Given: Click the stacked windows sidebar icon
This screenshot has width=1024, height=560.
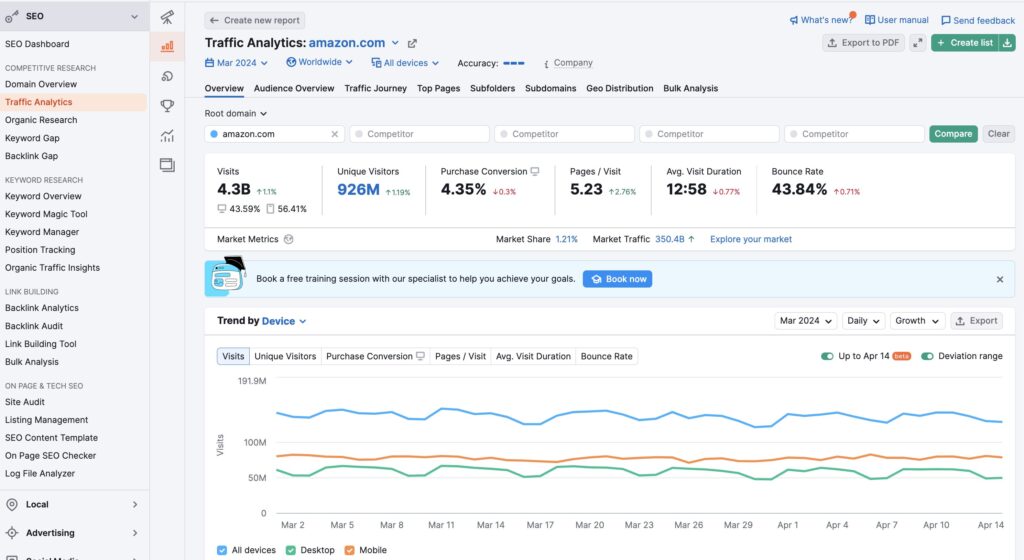Looking at the screenshot, I should [167, 164].
